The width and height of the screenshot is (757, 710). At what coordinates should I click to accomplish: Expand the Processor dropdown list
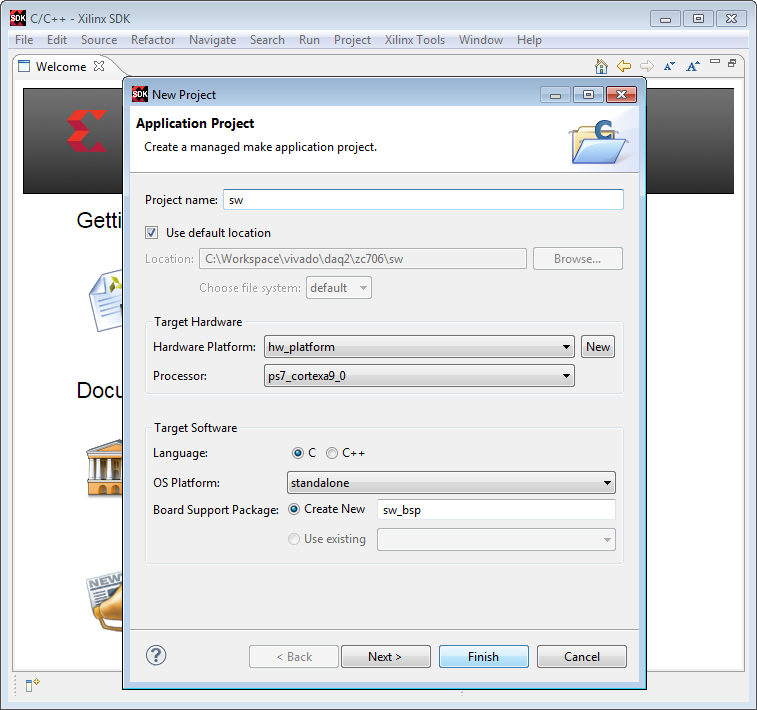tap(419, 376)
